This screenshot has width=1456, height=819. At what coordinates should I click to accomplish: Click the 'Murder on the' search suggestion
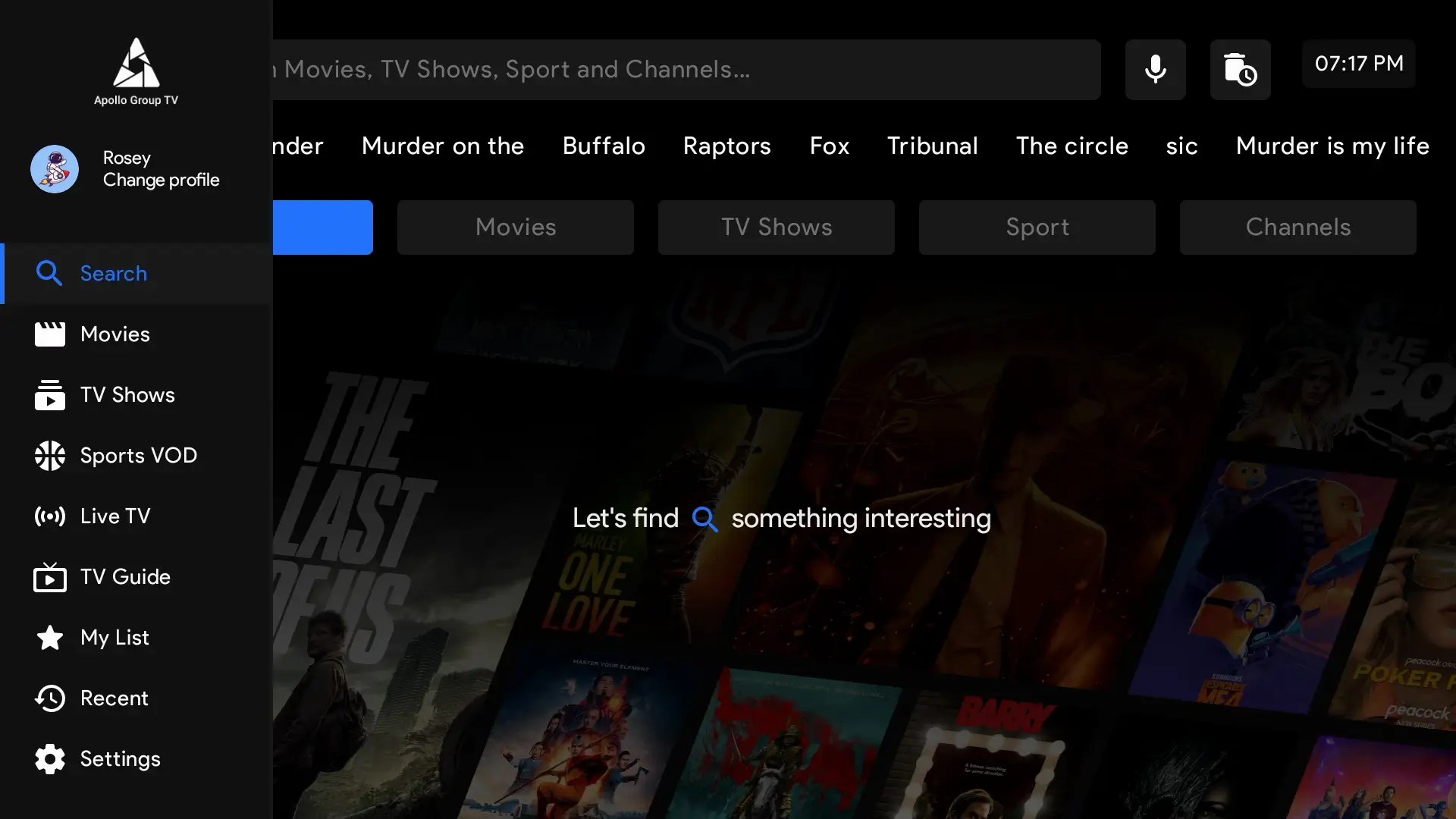[443, 146]
